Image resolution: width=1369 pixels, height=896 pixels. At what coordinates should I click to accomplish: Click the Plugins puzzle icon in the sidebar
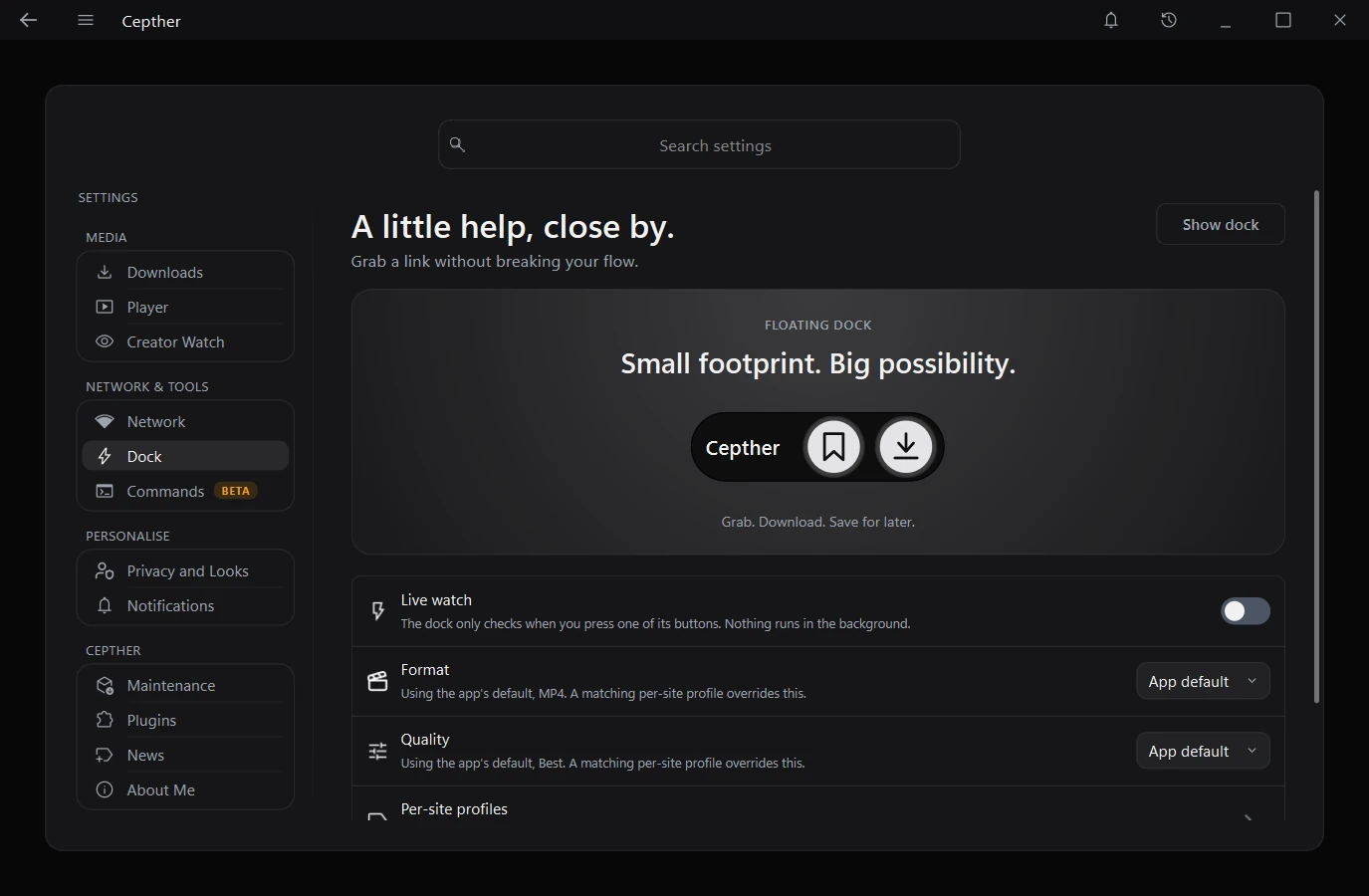point(105,720)
